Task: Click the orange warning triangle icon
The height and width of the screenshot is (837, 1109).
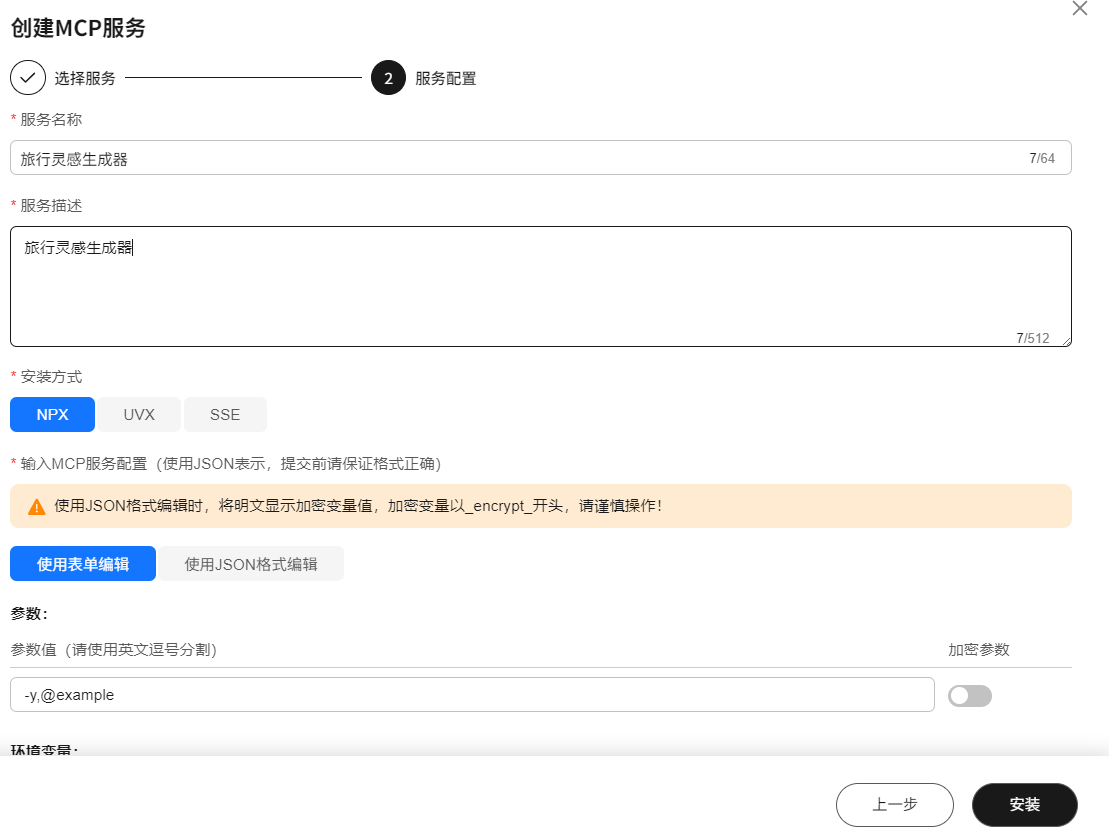Action: 36,507
